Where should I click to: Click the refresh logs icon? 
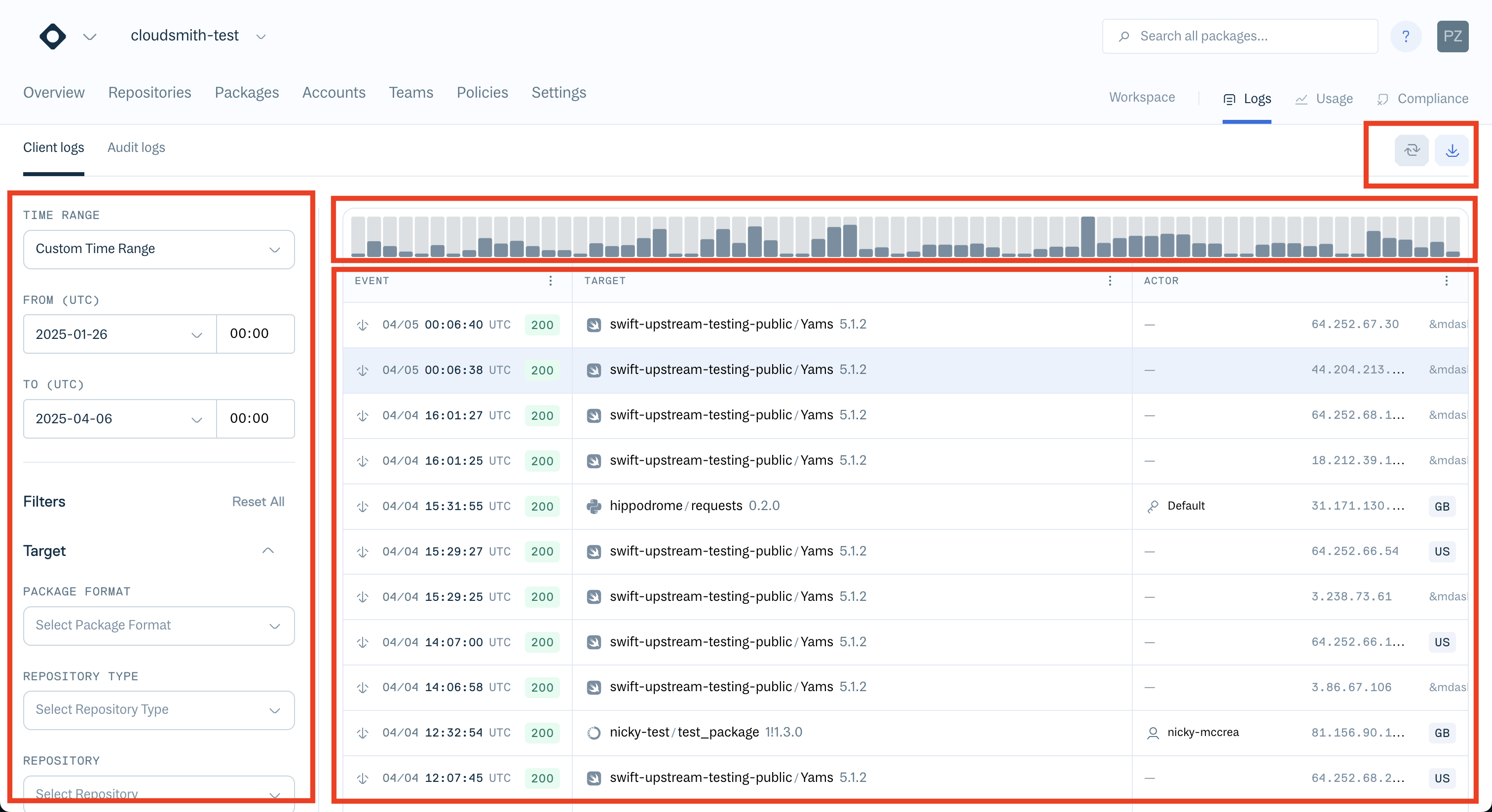(x=1412, y=150)
